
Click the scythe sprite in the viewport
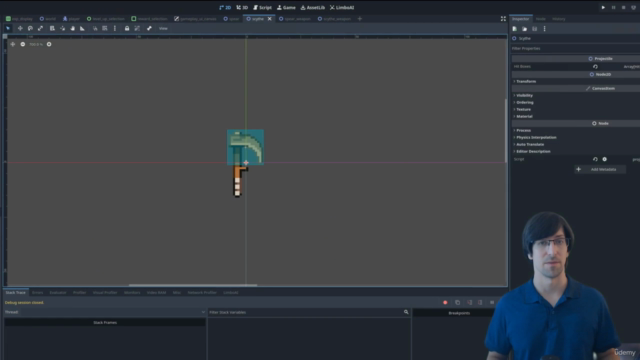click(244, 162)
